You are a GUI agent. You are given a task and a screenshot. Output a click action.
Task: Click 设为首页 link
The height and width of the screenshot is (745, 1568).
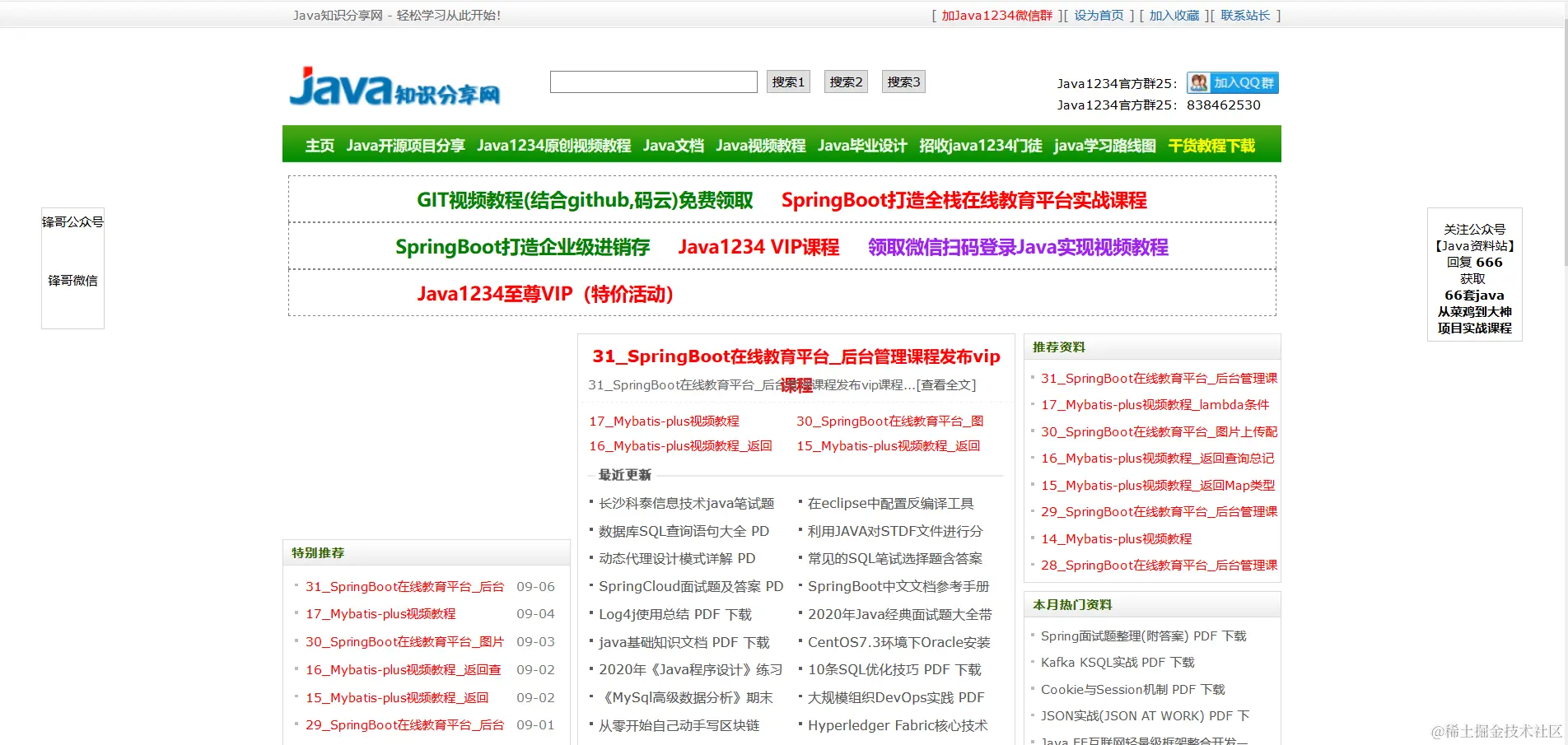point(1099,16)
